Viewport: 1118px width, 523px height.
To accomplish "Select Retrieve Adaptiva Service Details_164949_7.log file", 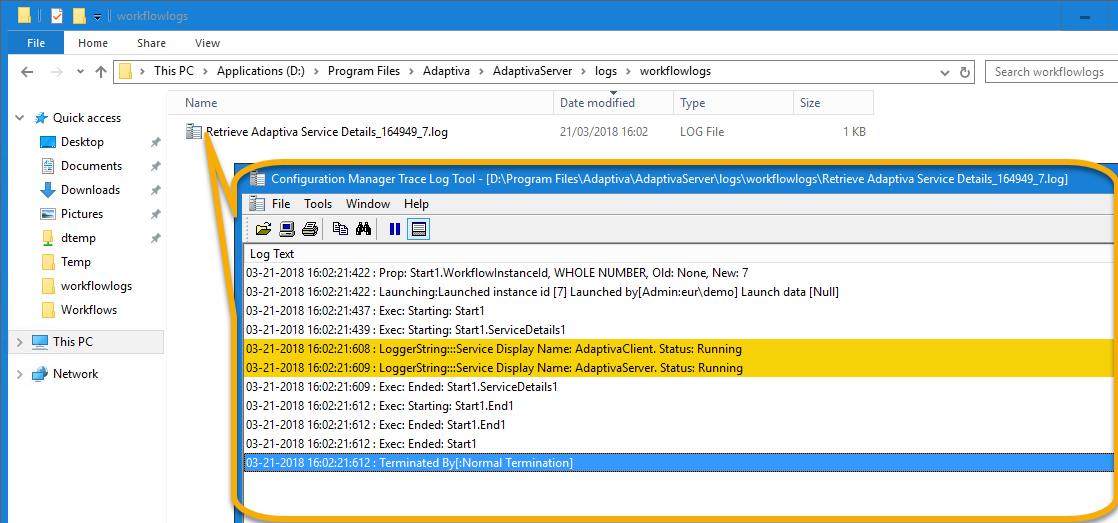I will pyautogui.click(x=327, y=131).
